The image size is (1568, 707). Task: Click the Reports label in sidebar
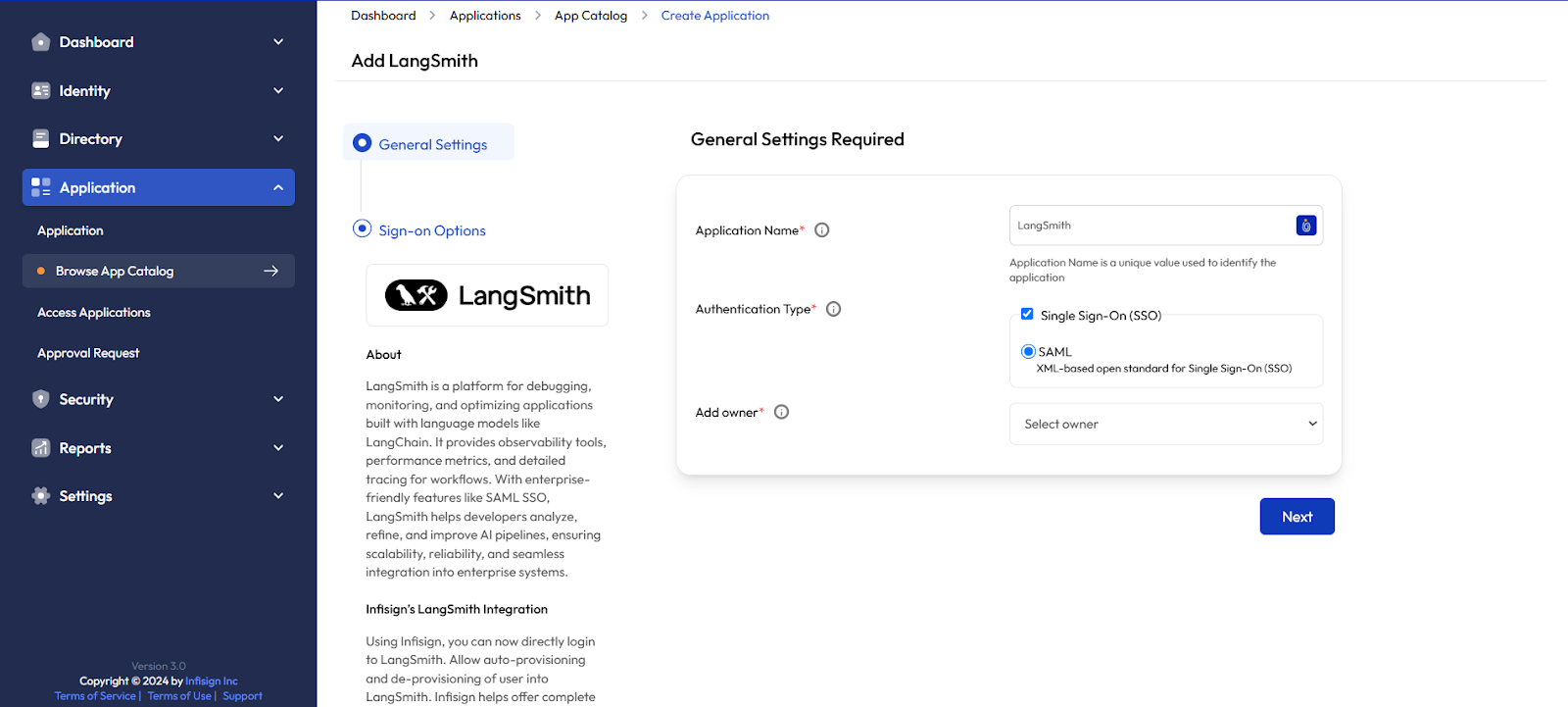(x=85, y=448)
